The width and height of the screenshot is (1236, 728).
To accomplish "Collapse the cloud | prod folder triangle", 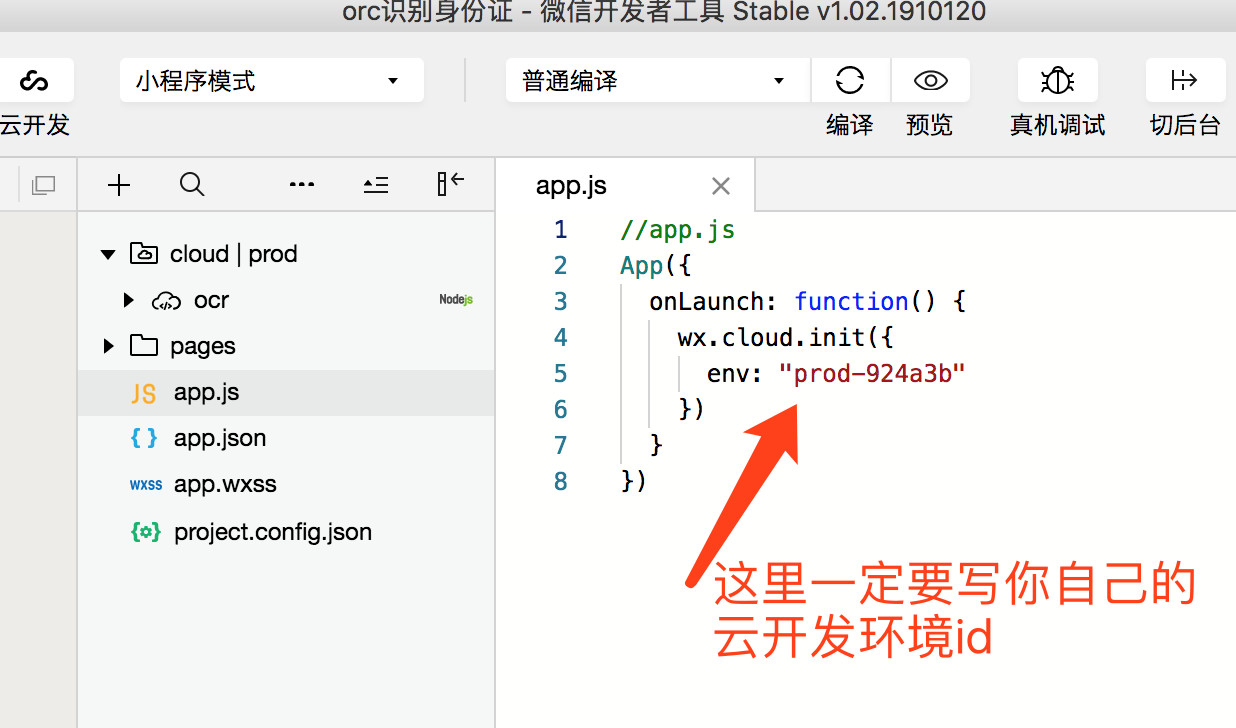I will 108,255.
